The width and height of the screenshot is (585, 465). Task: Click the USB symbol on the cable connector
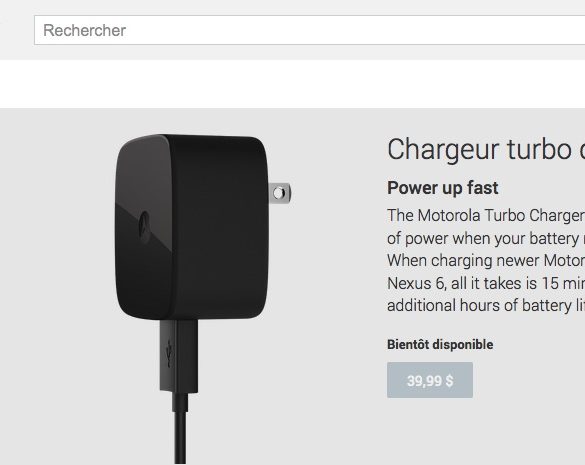tap(169, 353)
